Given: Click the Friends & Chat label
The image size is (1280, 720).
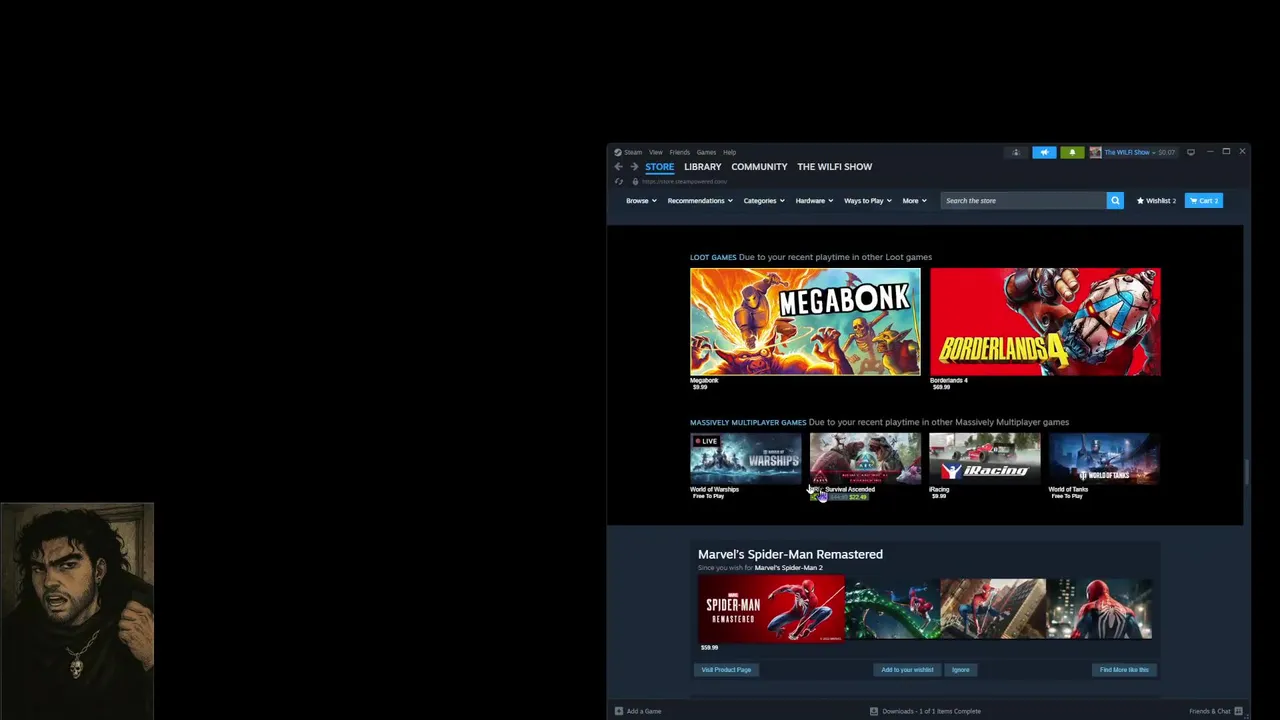Looking at the screenshot, I should pyautogui.click(x=1210, y=711).
